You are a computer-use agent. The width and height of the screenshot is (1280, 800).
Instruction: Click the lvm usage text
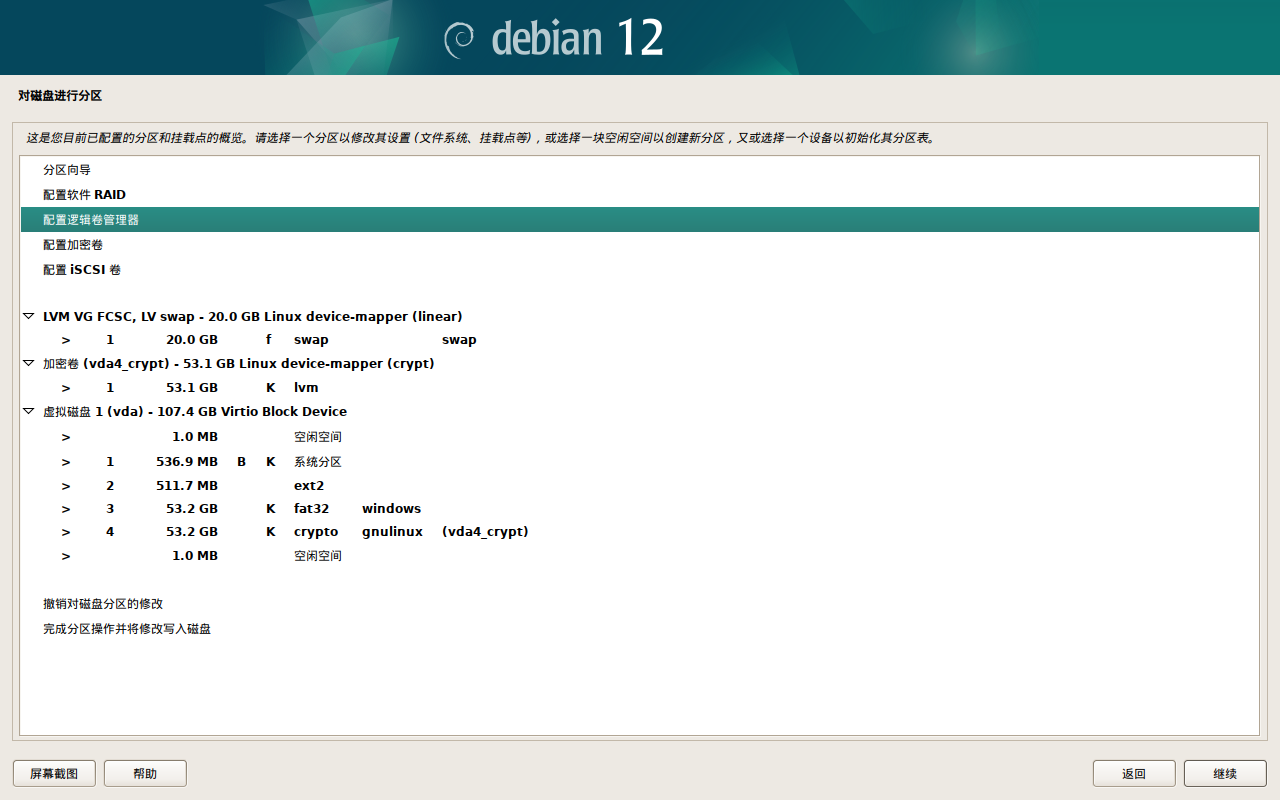[x=306, y=388]
